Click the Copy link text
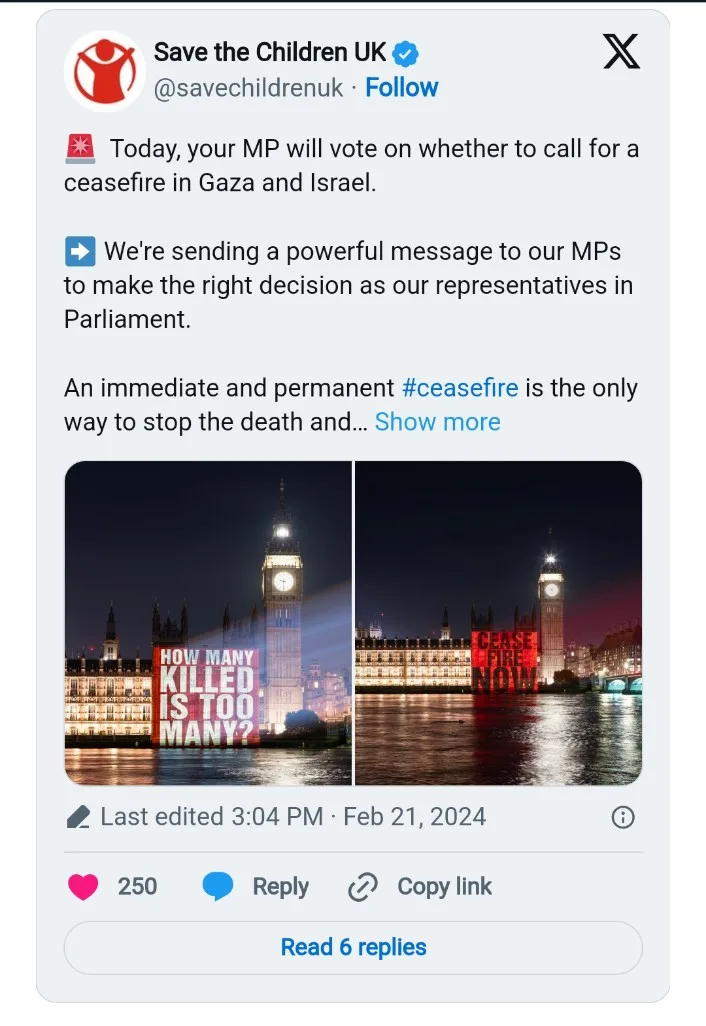This screenshot has height=1026, width=706. [444, 887]
